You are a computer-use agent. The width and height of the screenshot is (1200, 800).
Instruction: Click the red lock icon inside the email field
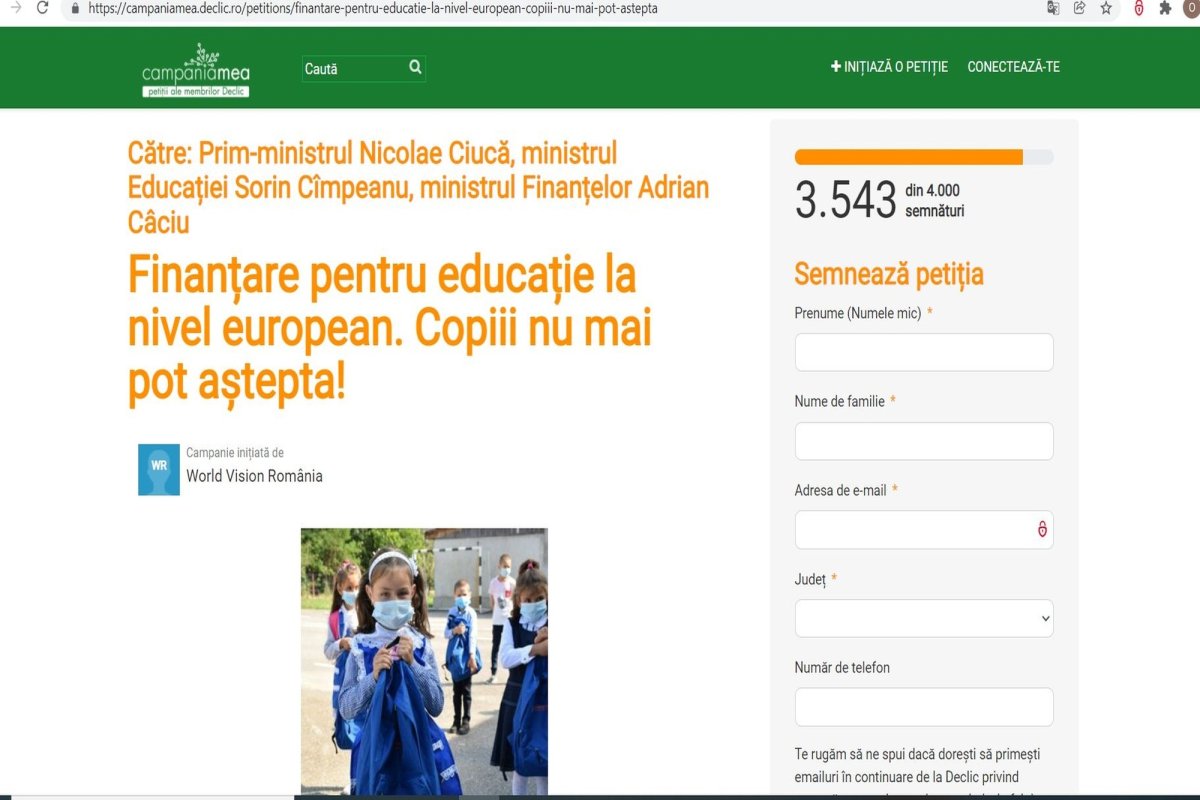1042,530
